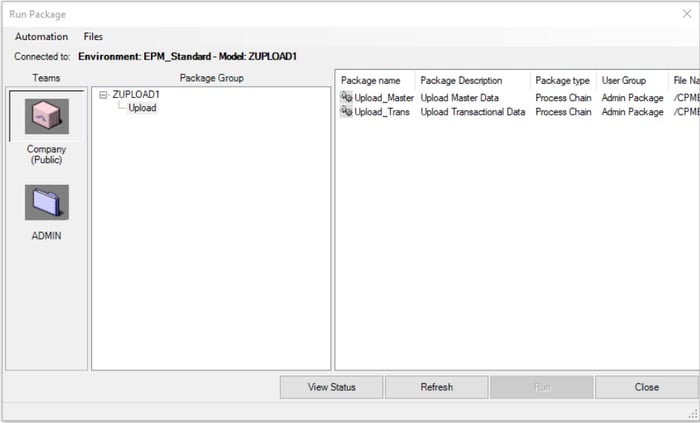The height and width of the screenshot is (423, 700).
Task: Open the Files menu
Action: pyautogui.click(x=93, y=36)
